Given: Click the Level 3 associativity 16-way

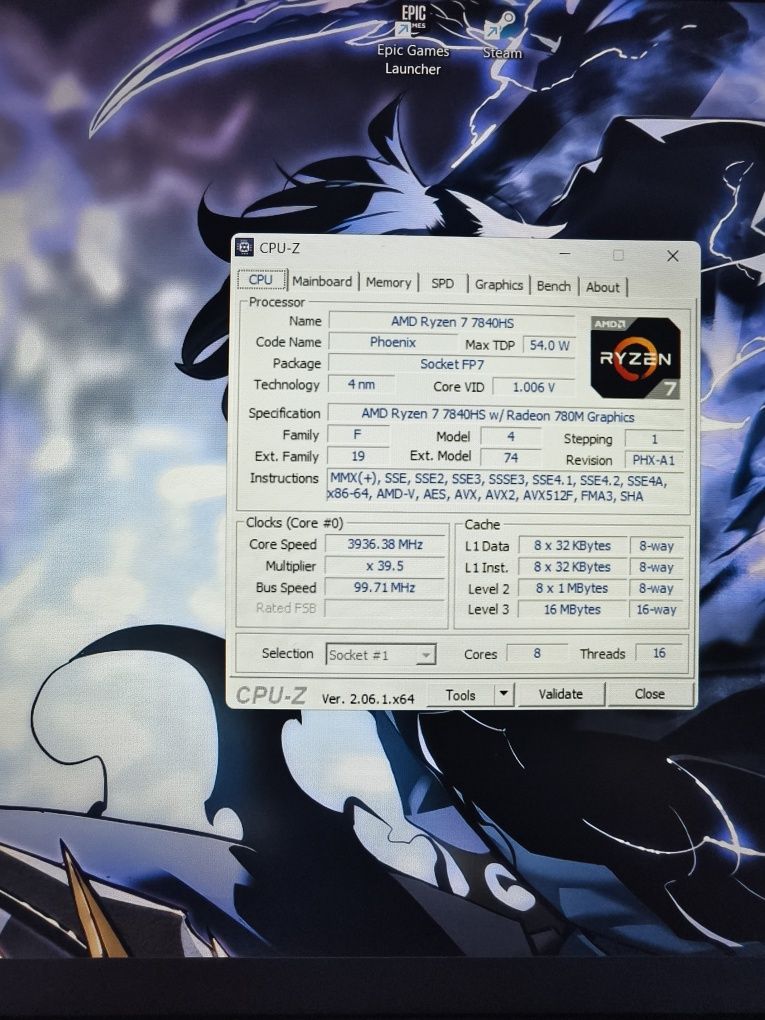Looking at the screenshot, I should pyautogui.click(x=656, y=610).
